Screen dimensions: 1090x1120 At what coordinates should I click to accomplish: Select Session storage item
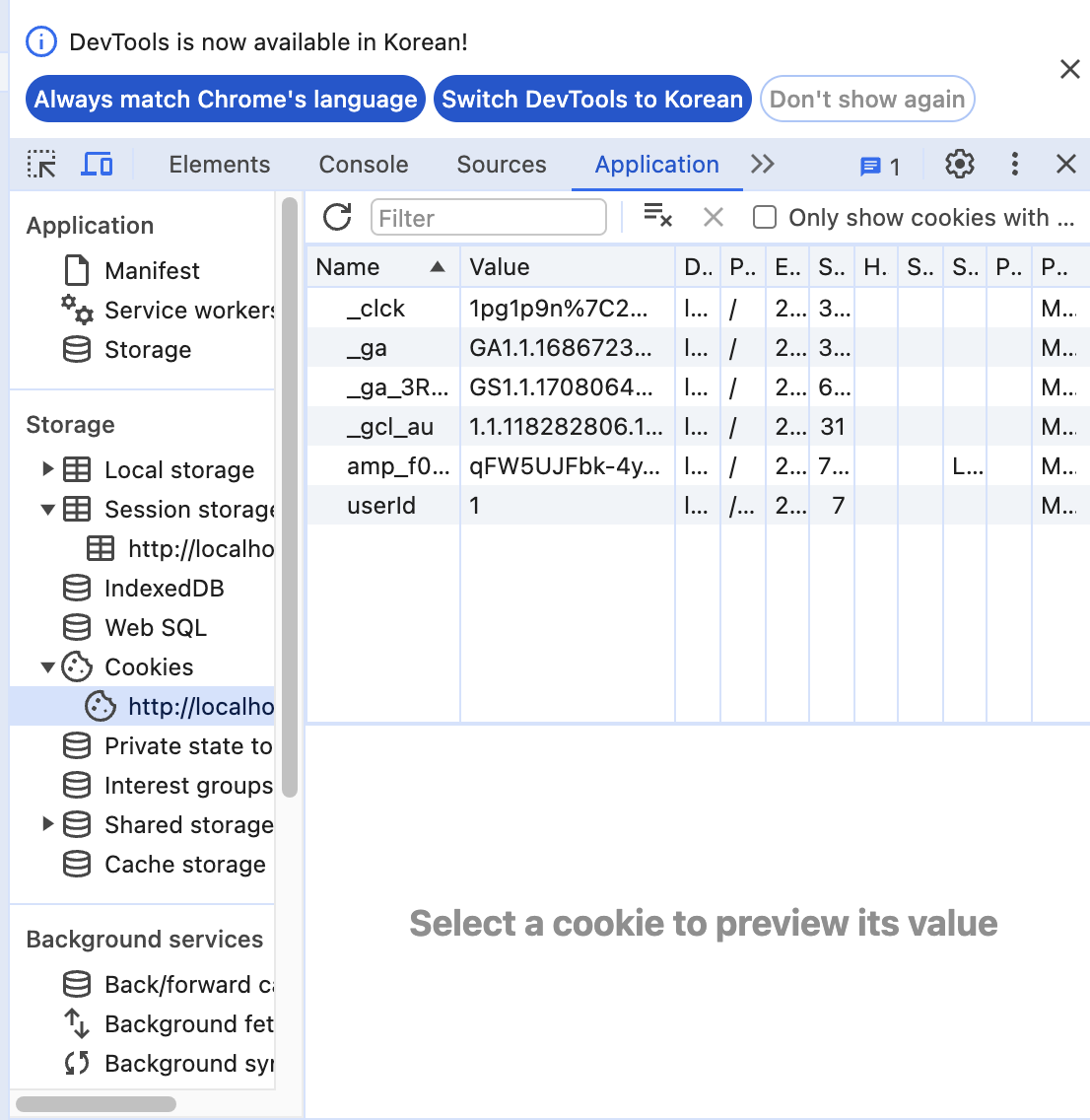[142, 510]
